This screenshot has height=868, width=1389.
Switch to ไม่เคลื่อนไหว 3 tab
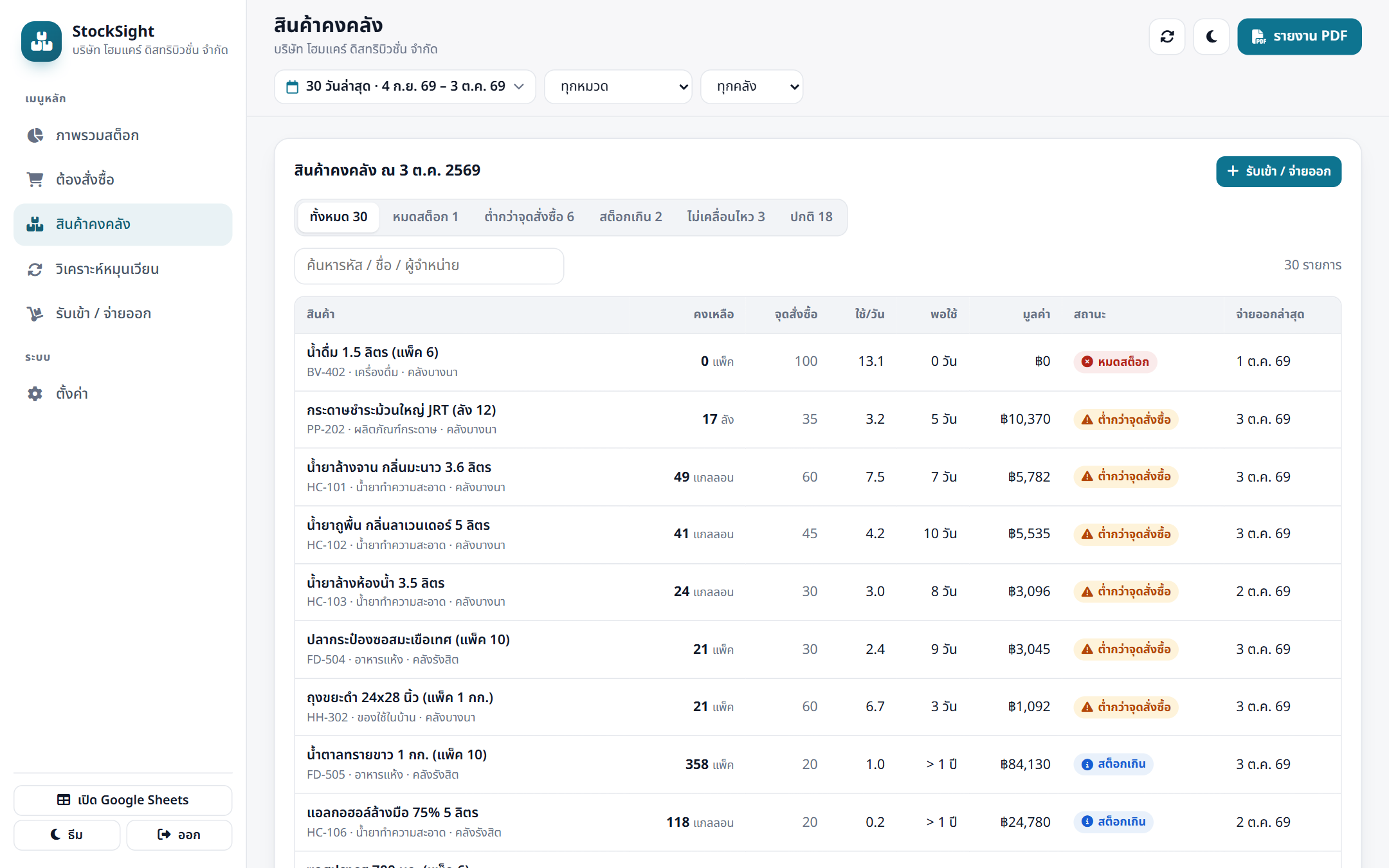(725, 217)
